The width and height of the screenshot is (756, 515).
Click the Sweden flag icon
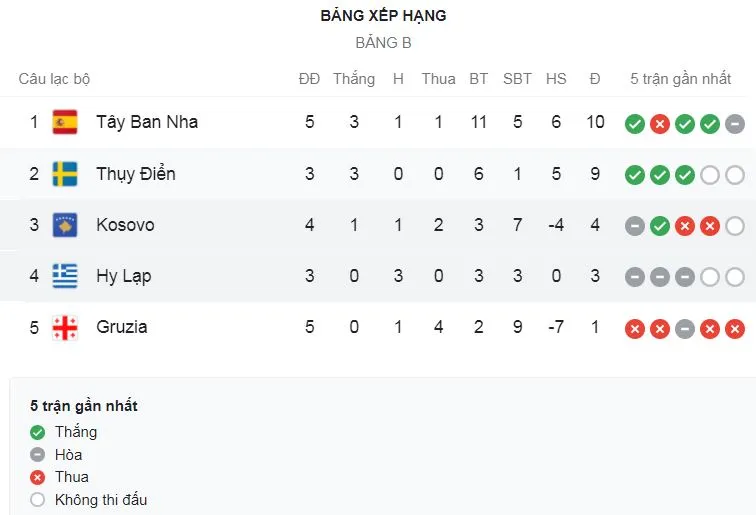pos(65,174)
